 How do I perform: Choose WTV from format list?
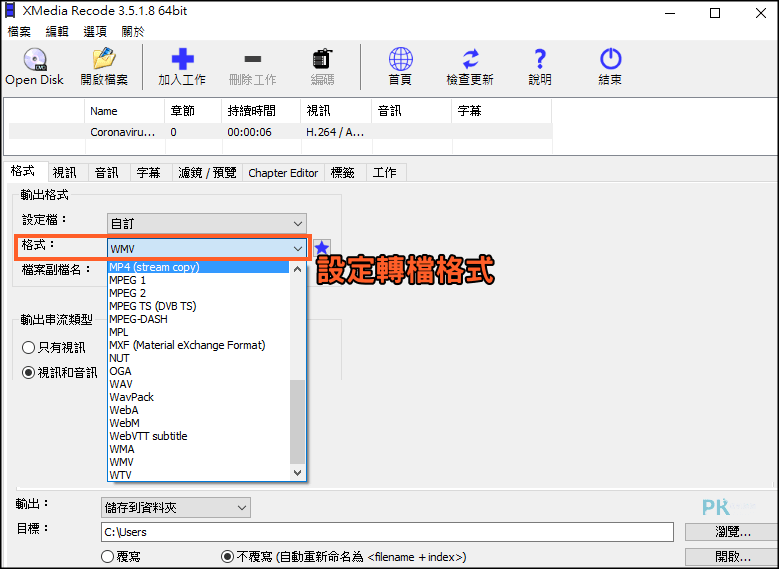pyautogui.click(x=198, y=475)
